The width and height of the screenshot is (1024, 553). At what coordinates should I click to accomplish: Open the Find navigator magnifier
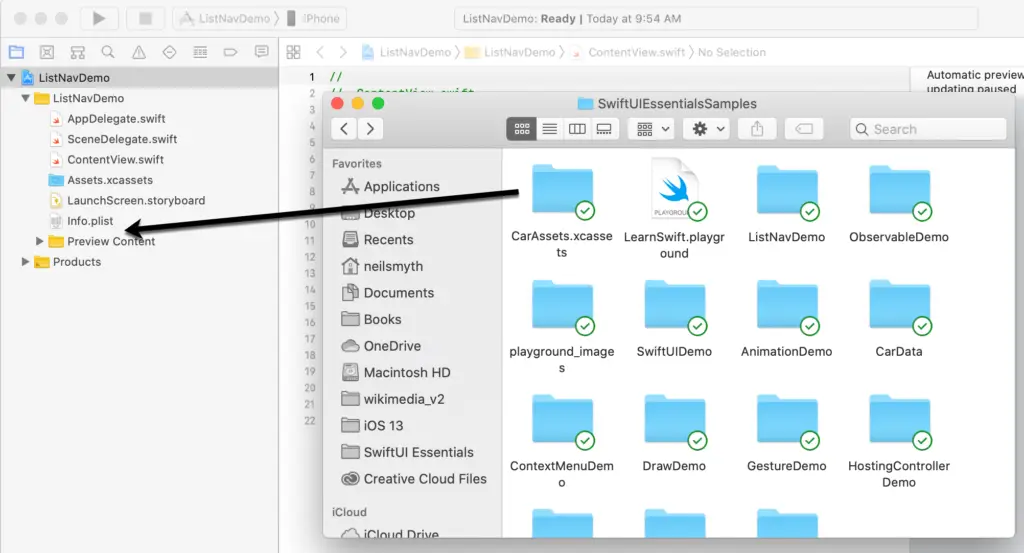pos(108,52)
